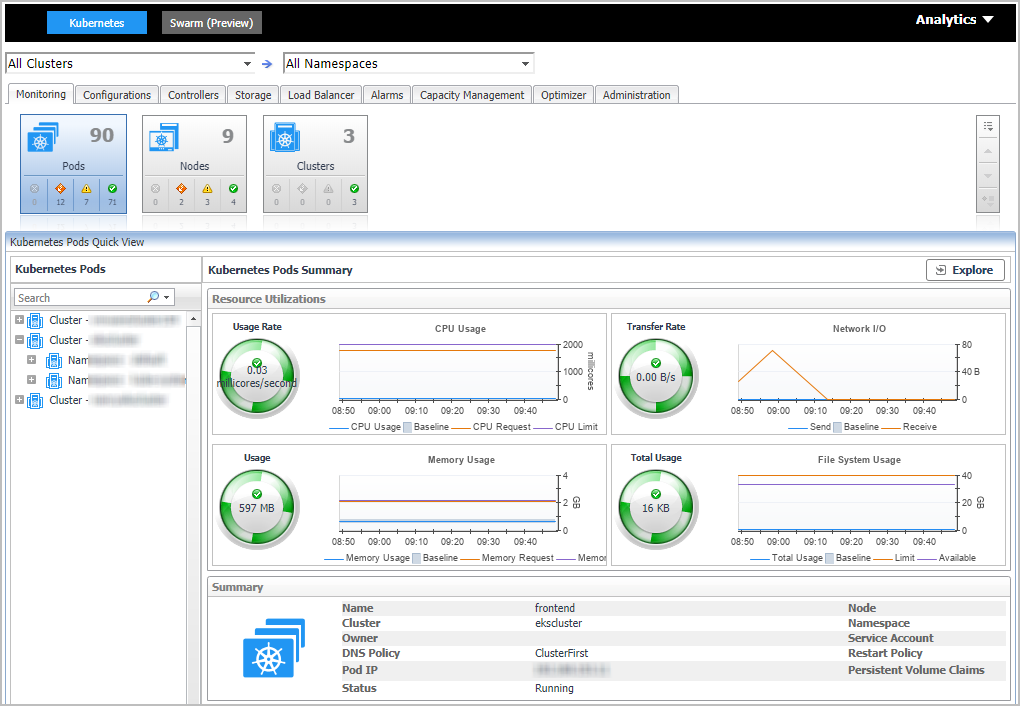Image resolution: width=1020 pixels, height=706 pixels.
Task: Open the Alarms tab
Action: (387, 95)
